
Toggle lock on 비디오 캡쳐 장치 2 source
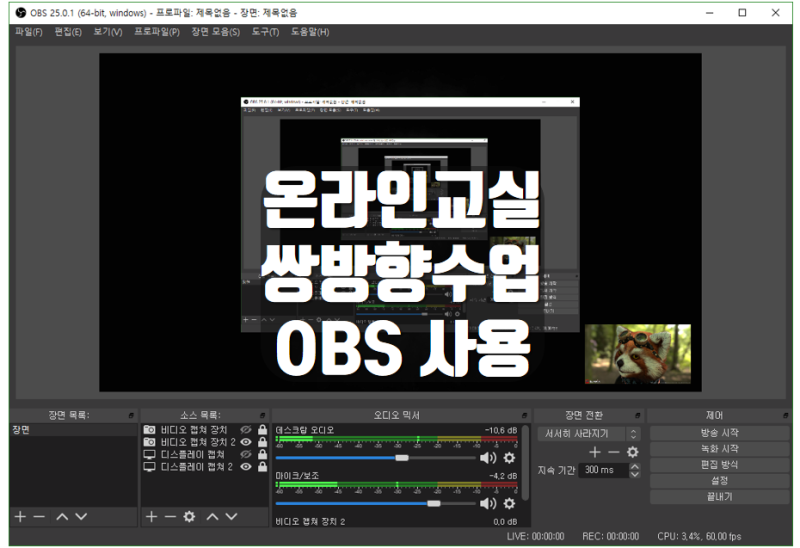point(262,442)
